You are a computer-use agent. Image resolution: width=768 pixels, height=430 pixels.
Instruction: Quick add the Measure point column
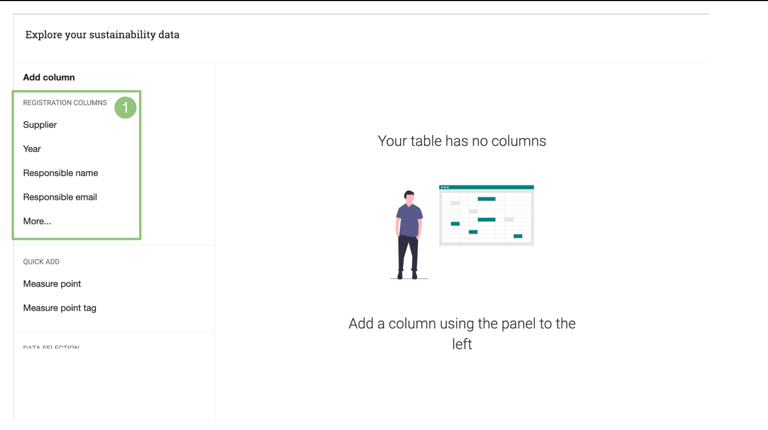coord(52,284)
